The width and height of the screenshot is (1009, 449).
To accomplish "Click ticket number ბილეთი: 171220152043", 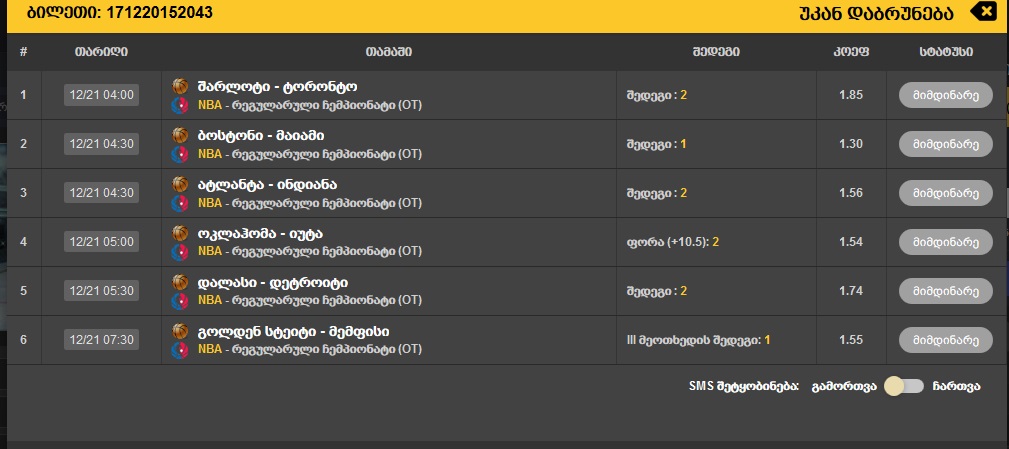I will (x=120, y=13).
